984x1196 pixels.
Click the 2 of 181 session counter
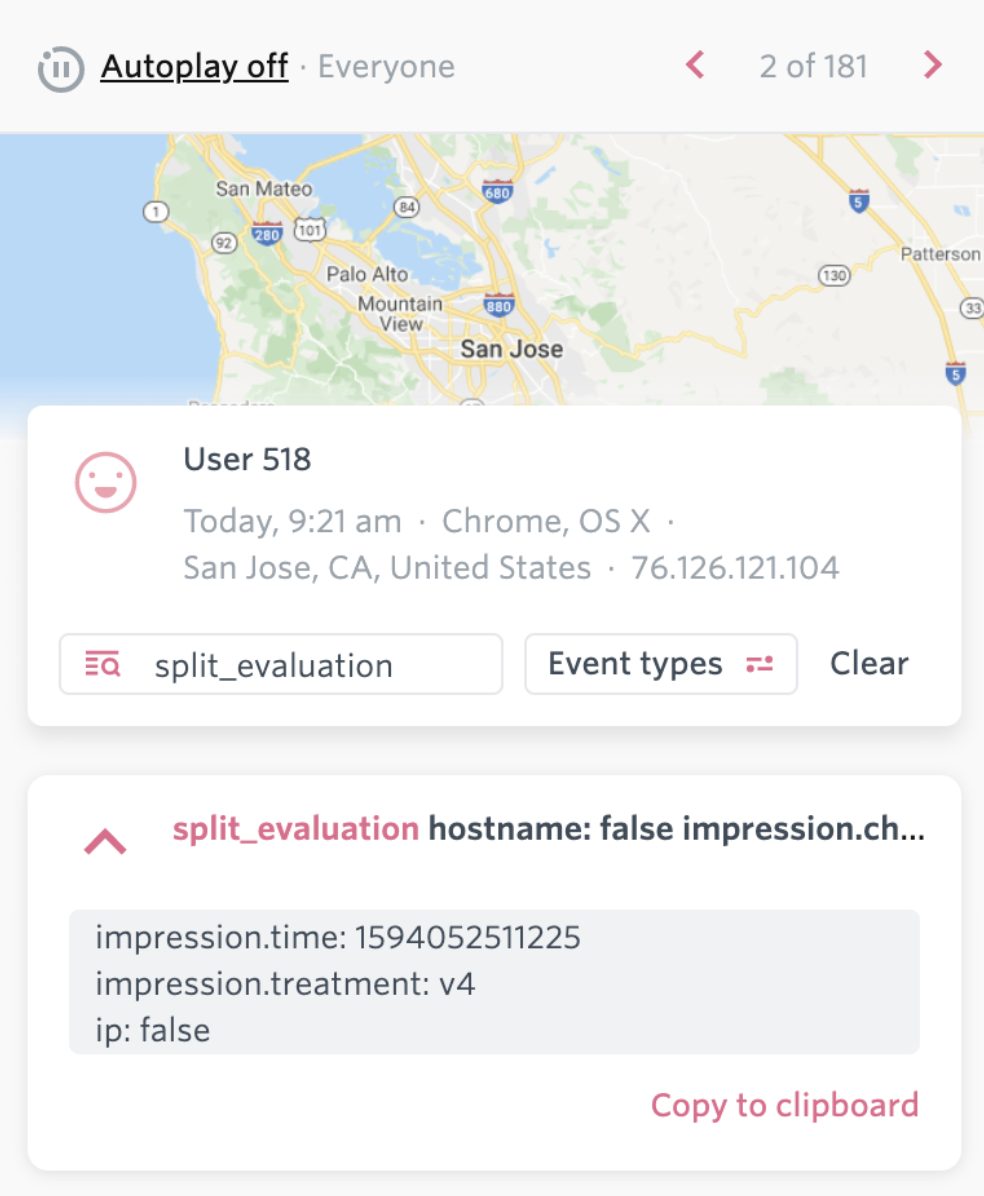coord(813,67)
